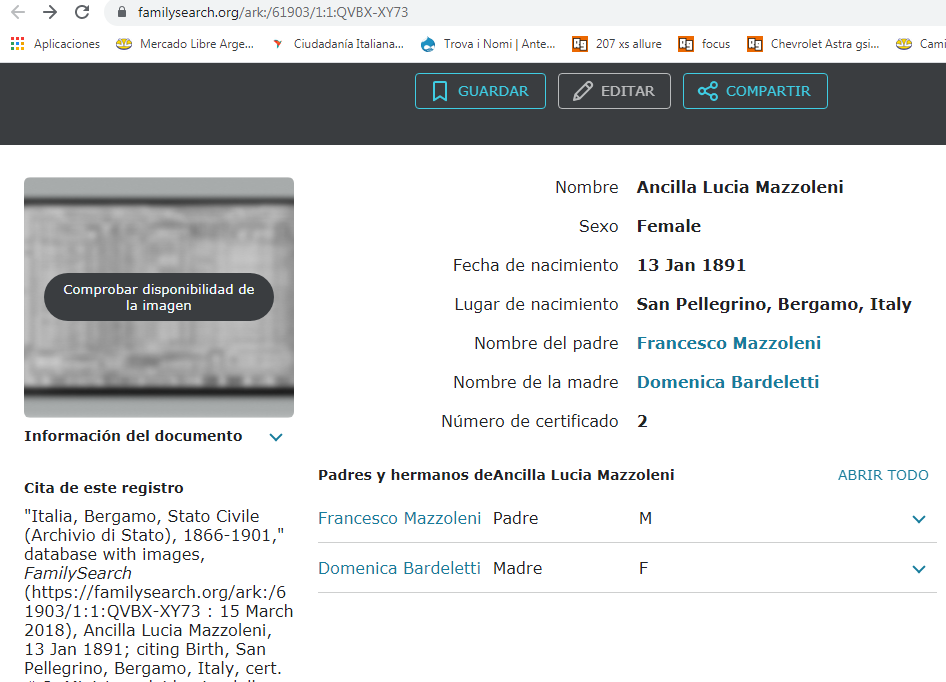Open the partially visible Cami... bookmark
Image resolution: width=946 pixels, height=682 pixels.
point(921,43)
